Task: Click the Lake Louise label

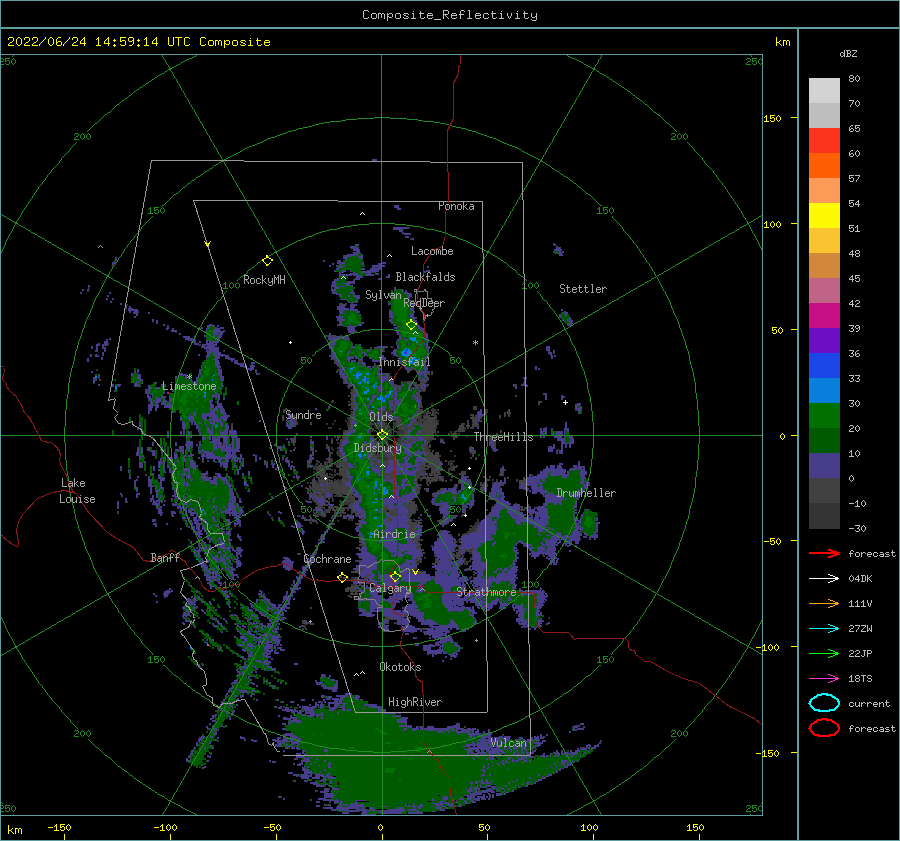Action: (77, 491)
